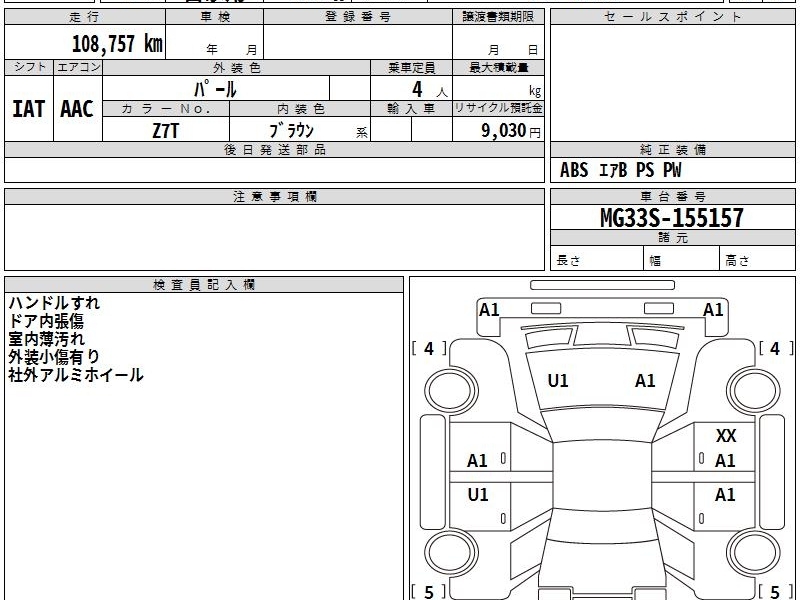Click the A1 mark on the hood
Image resolution: width=800 pixels, height=600 pixels.
645,381
